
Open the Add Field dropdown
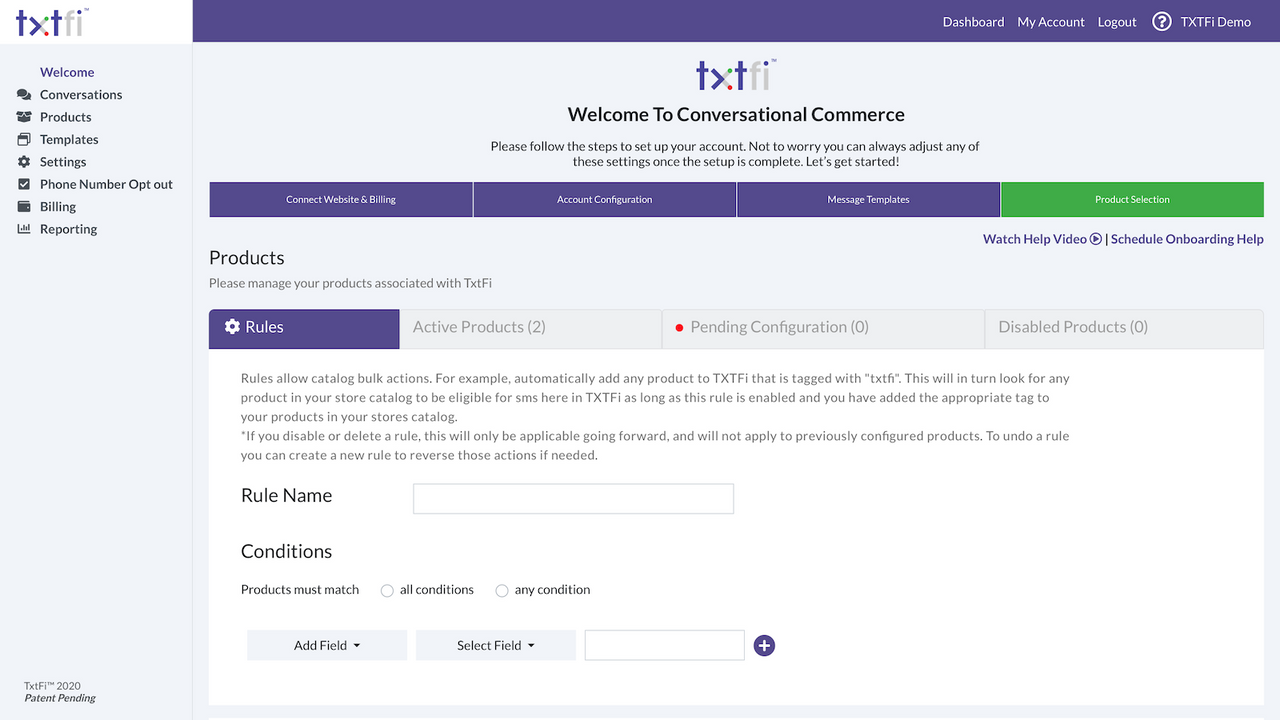326,645
